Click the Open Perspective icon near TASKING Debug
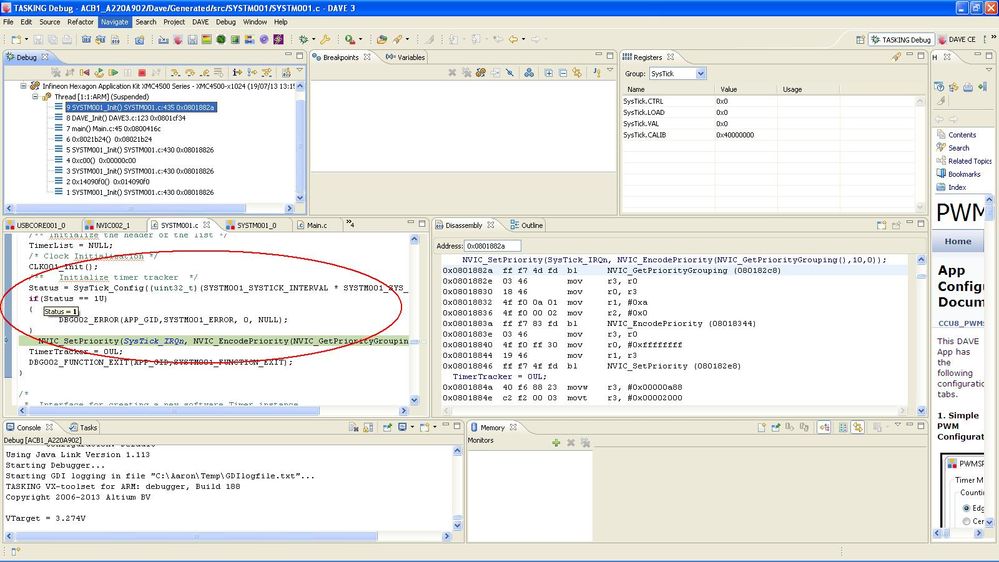 pyautogui.click(x=859, y=40)
